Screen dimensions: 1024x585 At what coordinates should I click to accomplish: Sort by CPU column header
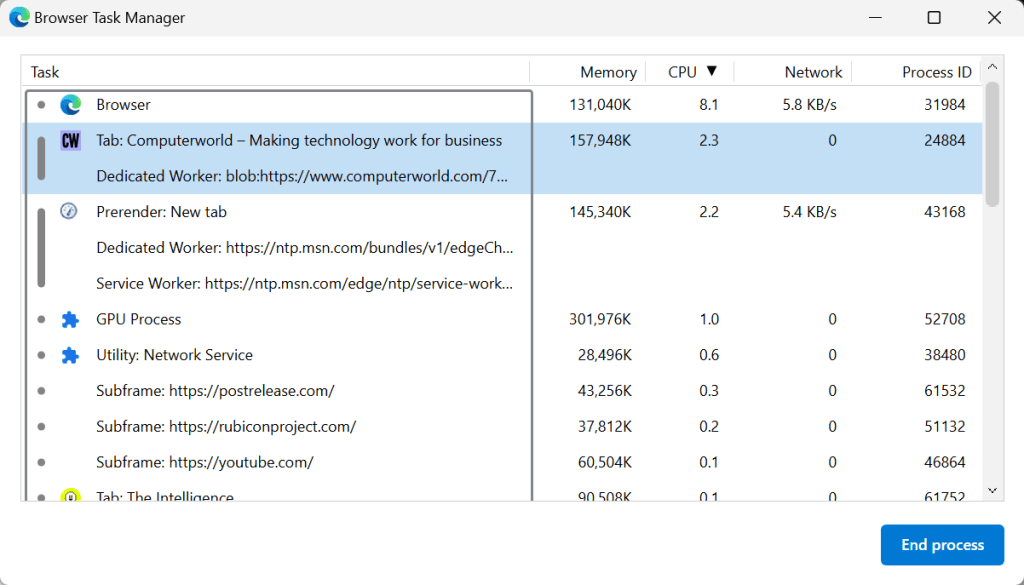(682, 72)
